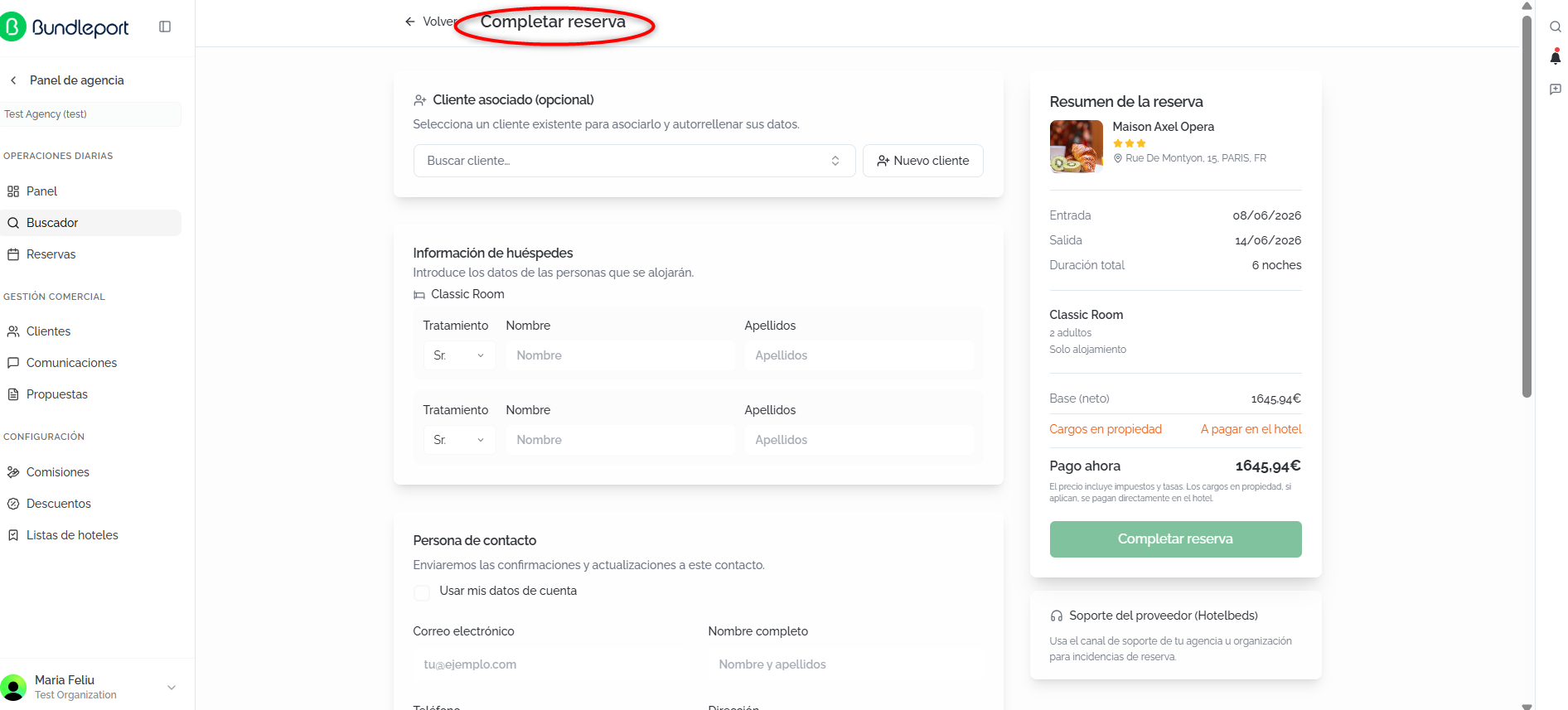The width and height of the screenshot is (1568, 710).
Task: Click the Comisiones icon in sidebar
Action: (x=13, y=472)
